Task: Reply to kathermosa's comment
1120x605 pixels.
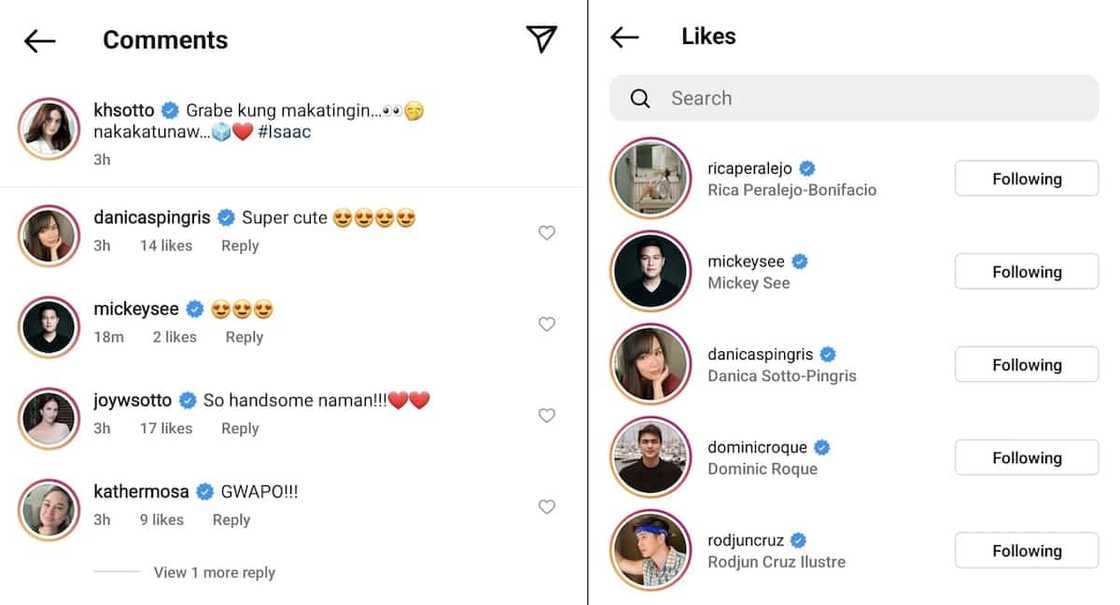Action: click(x=231, y=520)
